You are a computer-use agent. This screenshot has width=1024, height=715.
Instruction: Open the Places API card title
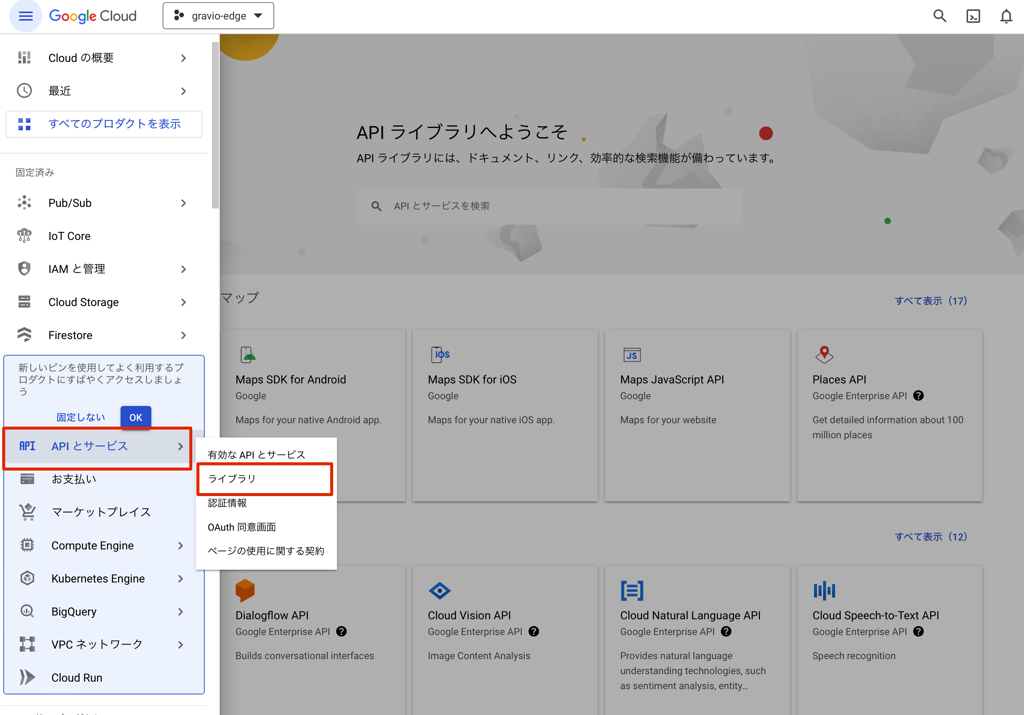839,379
